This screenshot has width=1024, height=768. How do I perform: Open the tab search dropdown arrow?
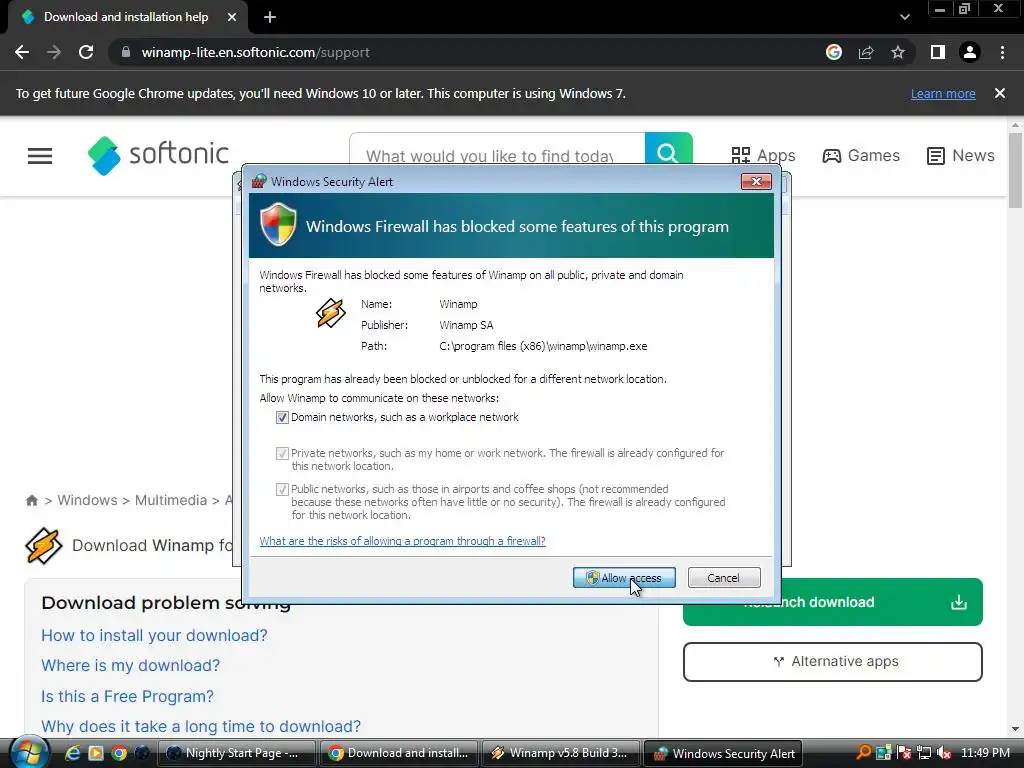(904, 17)
